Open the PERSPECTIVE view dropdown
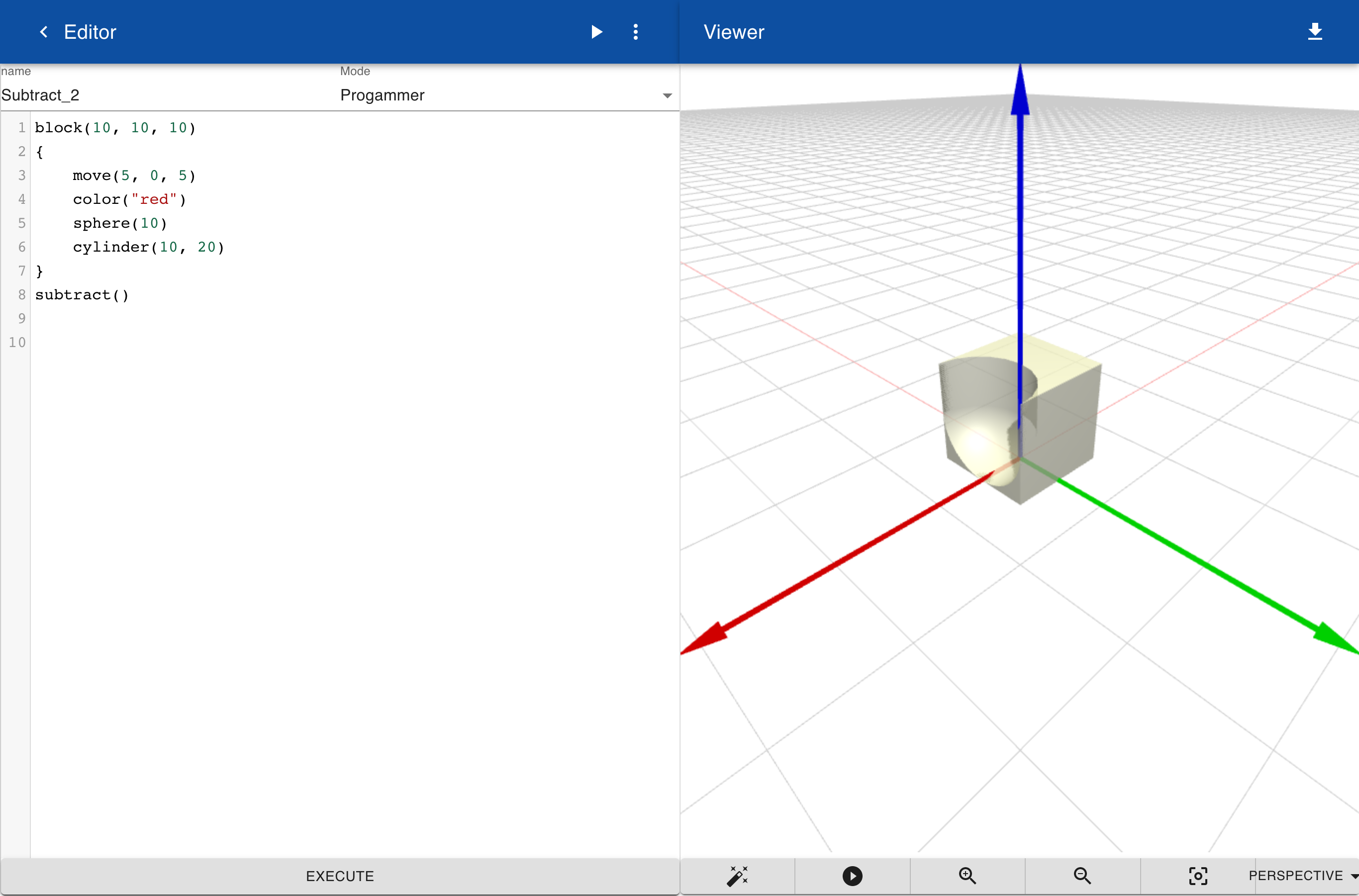The height and width of the screenshot is (896, 1359). point(1303,876)
